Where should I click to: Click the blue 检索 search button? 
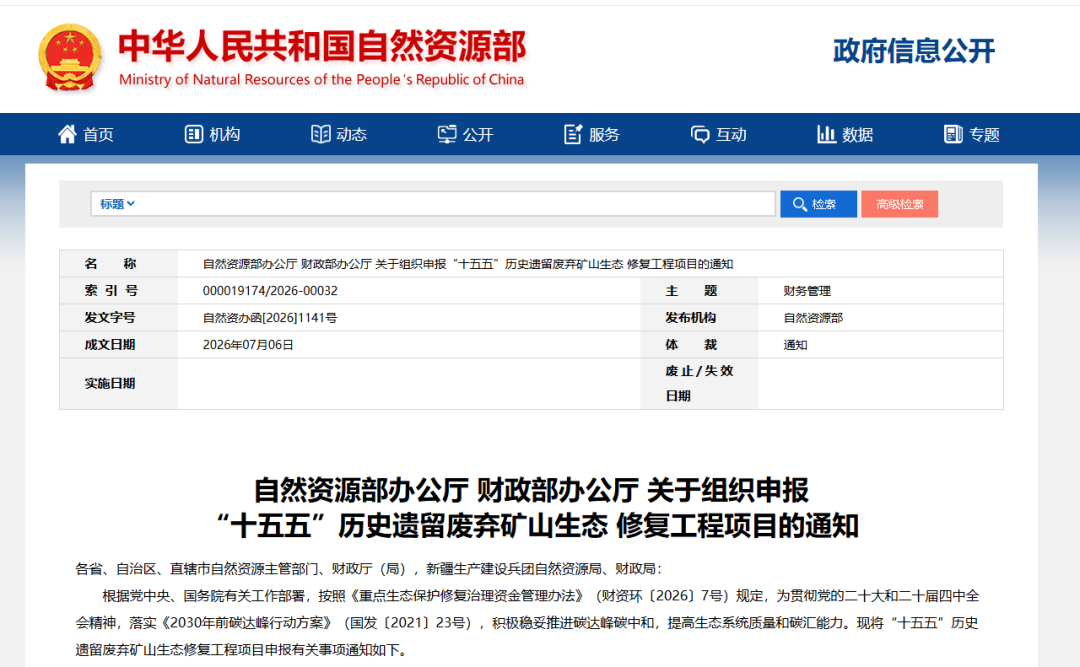tap(818, 204)
